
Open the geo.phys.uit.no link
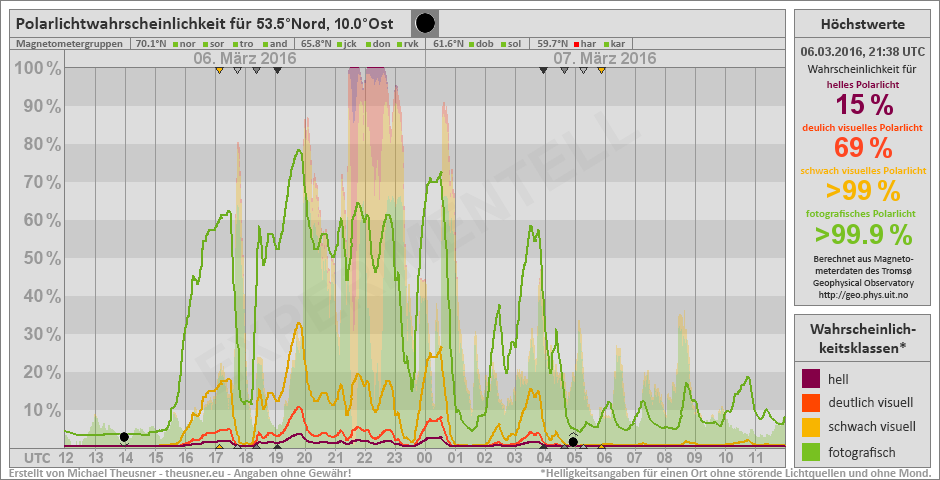click(862, 295)
